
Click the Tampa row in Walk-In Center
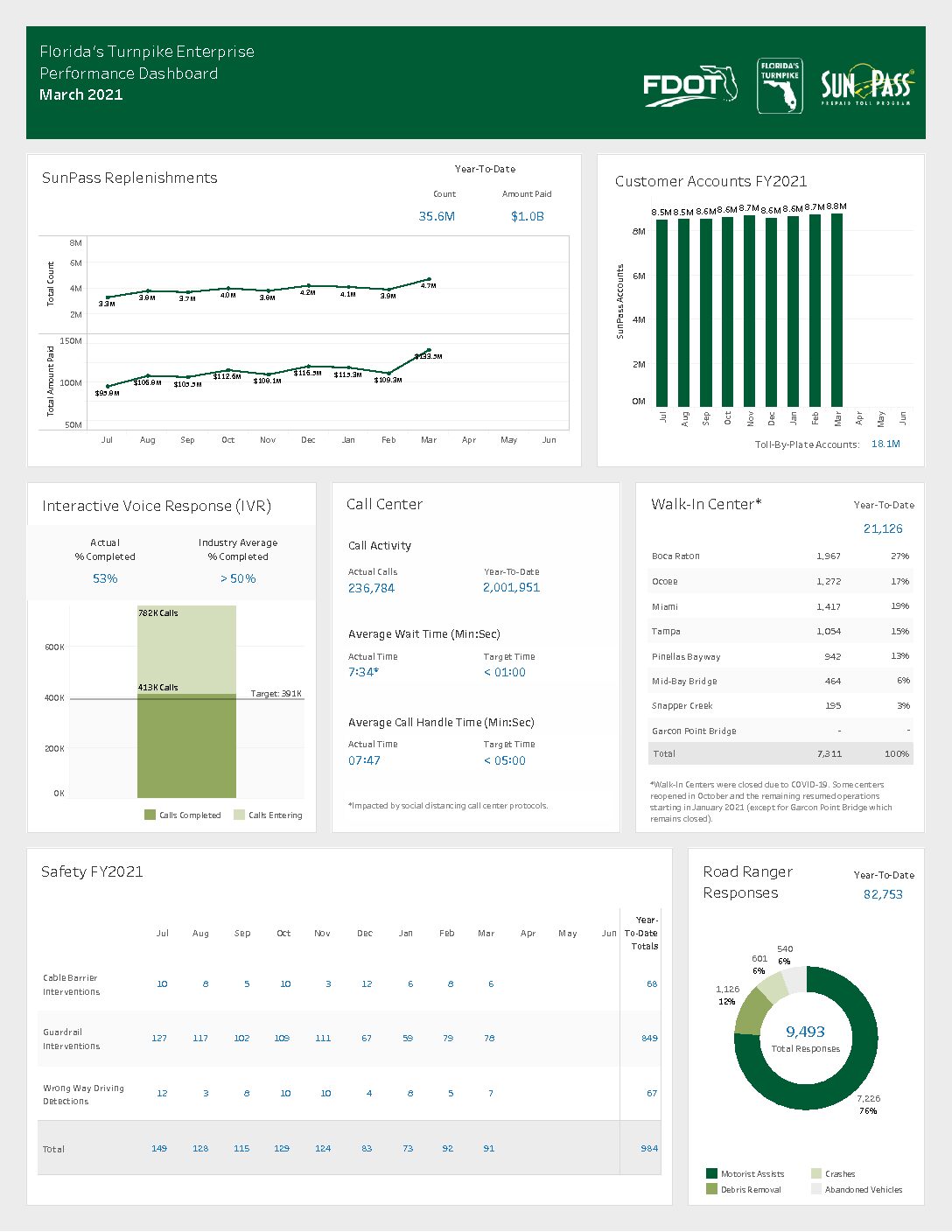tap(780, 631)
